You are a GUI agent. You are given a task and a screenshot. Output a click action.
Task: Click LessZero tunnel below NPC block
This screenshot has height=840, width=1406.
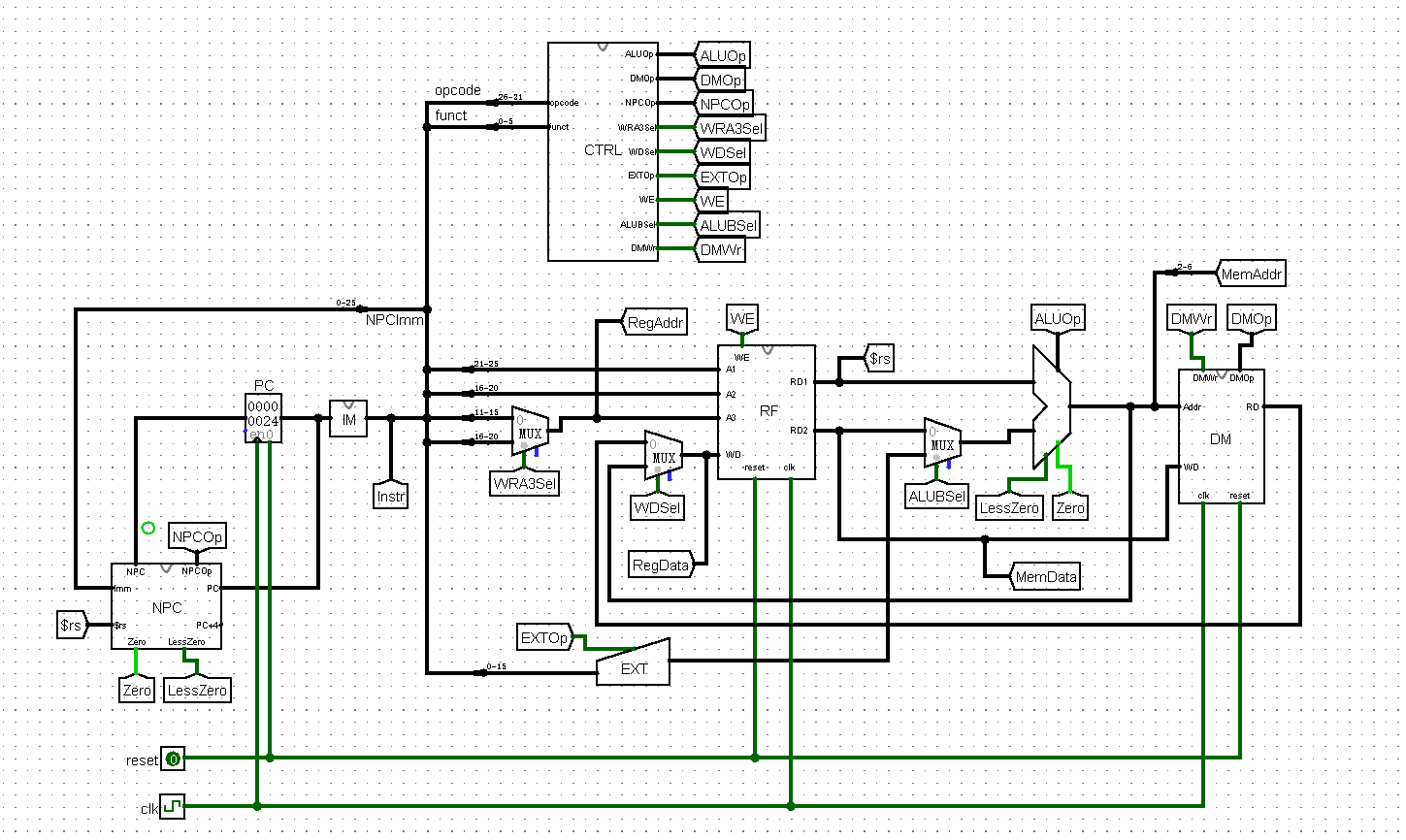tap(197, 689)
